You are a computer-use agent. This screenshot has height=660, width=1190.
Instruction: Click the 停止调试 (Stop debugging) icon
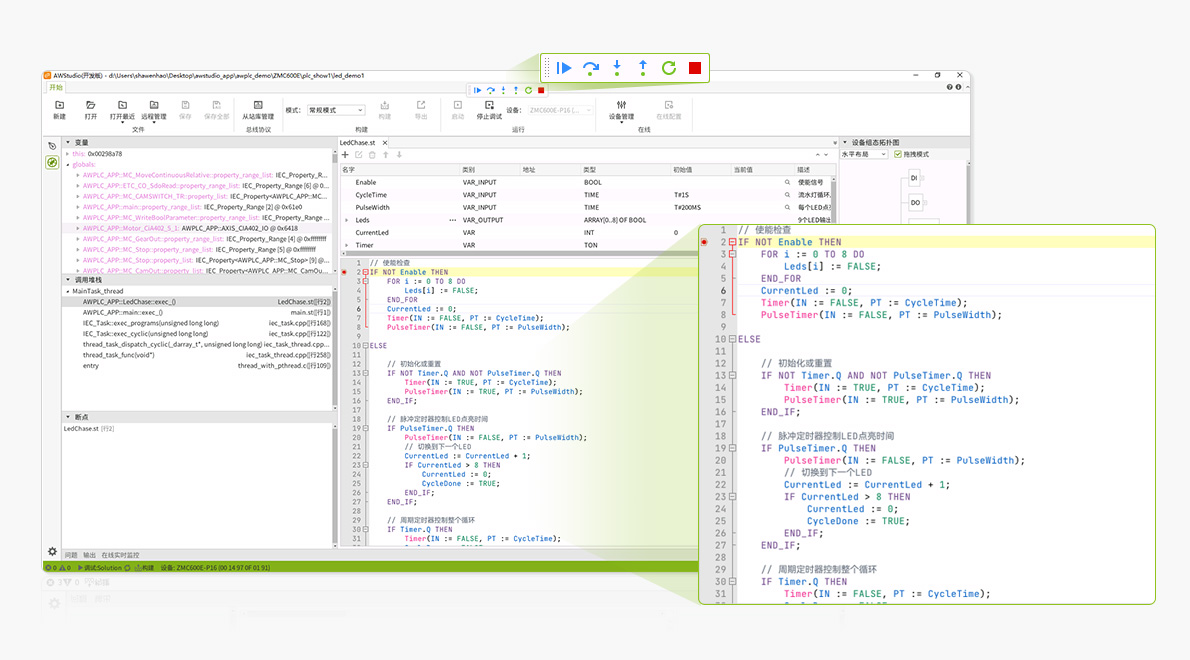(489, 105)
